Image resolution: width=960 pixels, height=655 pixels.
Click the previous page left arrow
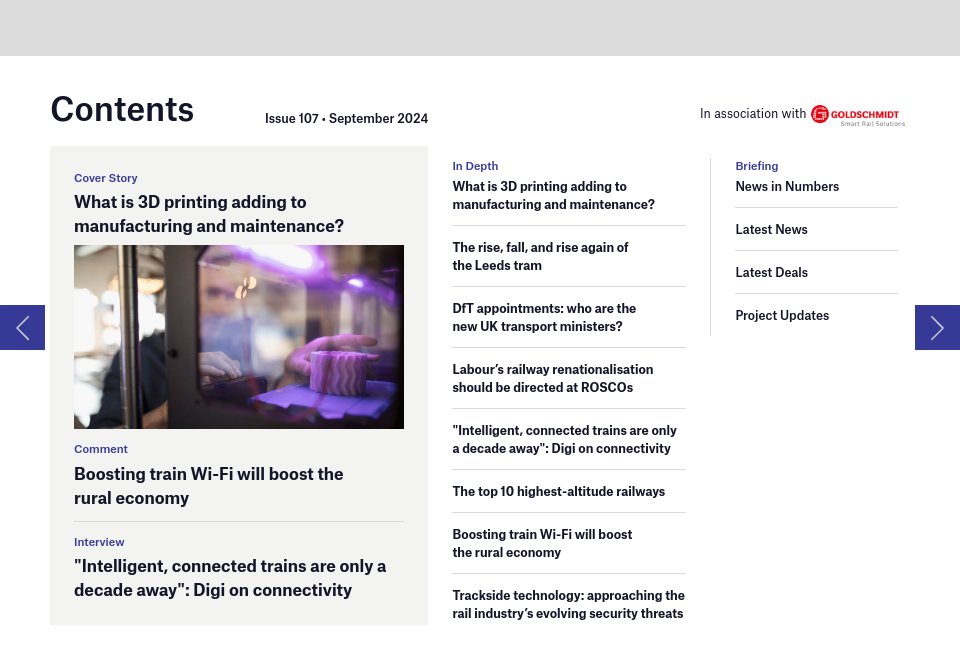coord(22,327)
